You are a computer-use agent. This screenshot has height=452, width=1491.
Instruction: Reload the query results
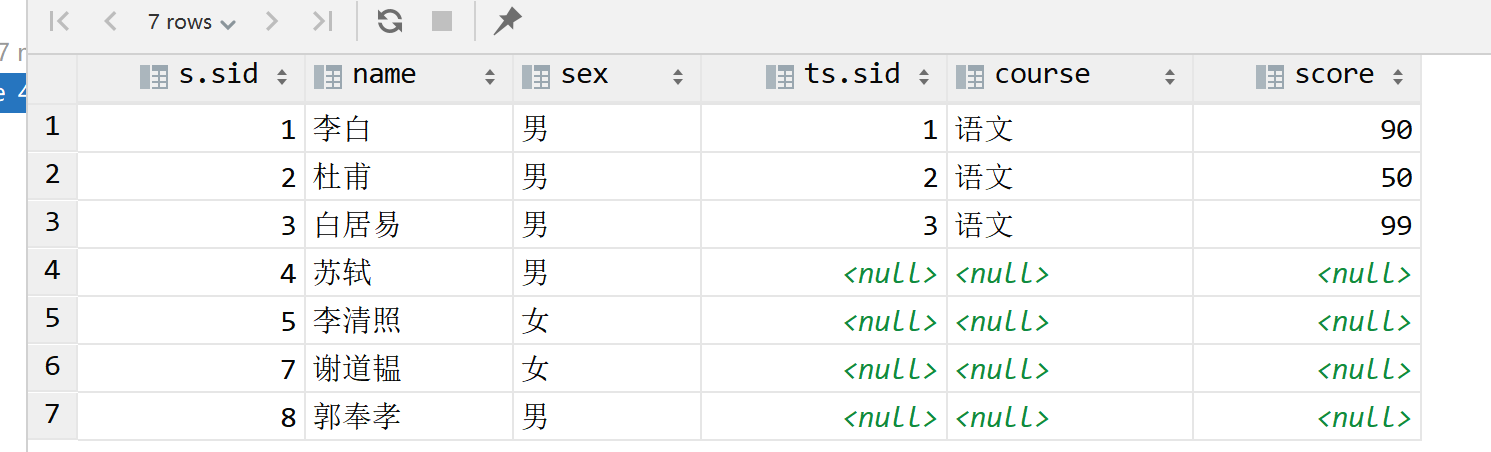(390, 21)
